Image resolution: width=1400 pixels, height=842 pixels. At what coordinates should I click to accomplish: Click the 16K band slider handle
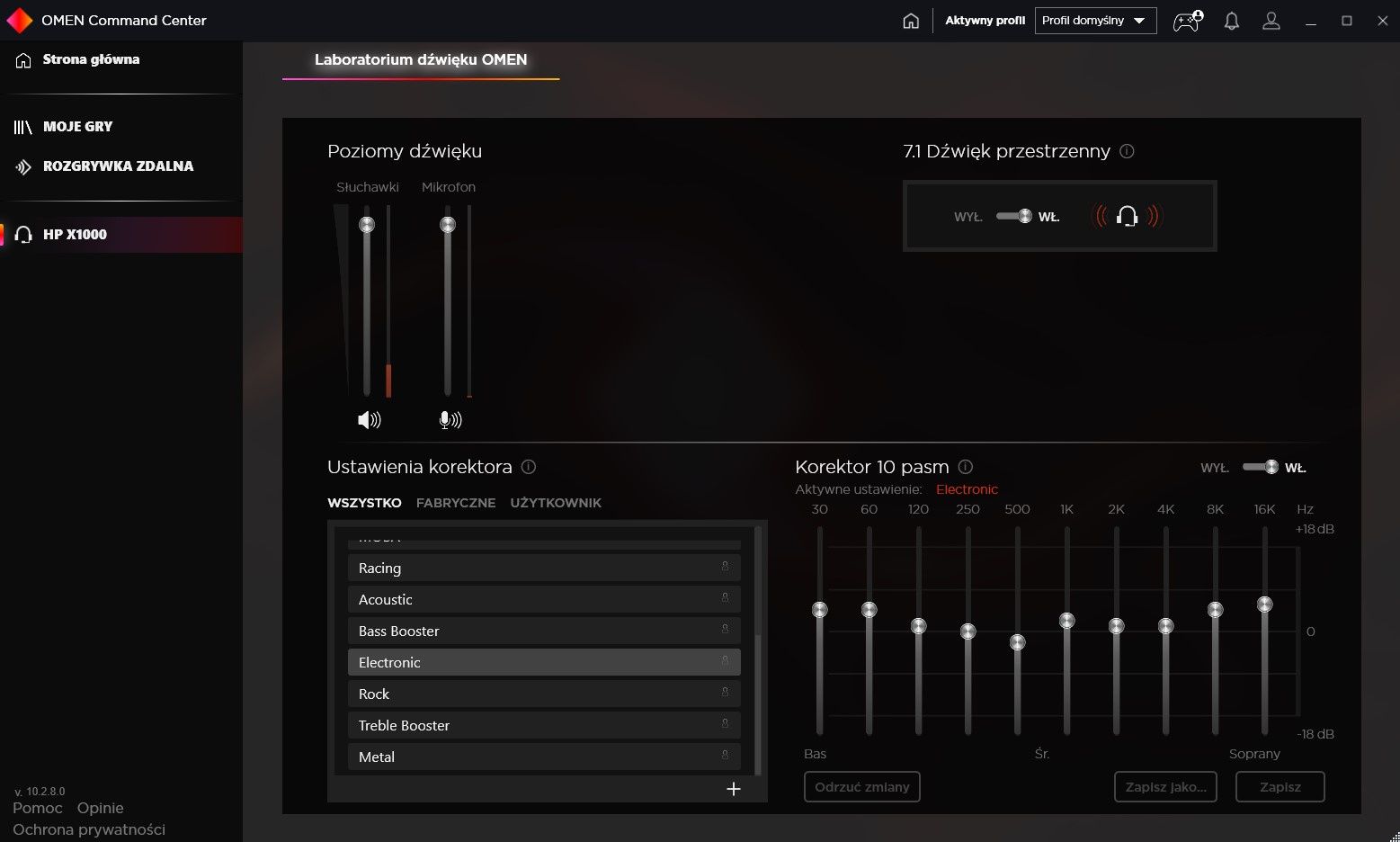(x=1265, y=605)
